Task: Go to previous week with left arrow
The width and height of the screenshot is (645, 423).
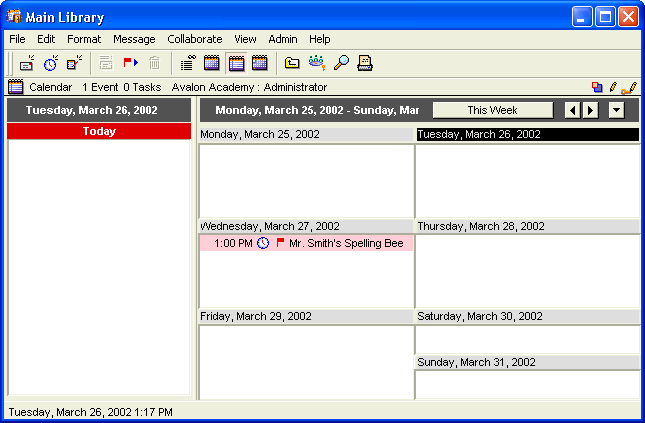Action: click(x=572, y=110)
